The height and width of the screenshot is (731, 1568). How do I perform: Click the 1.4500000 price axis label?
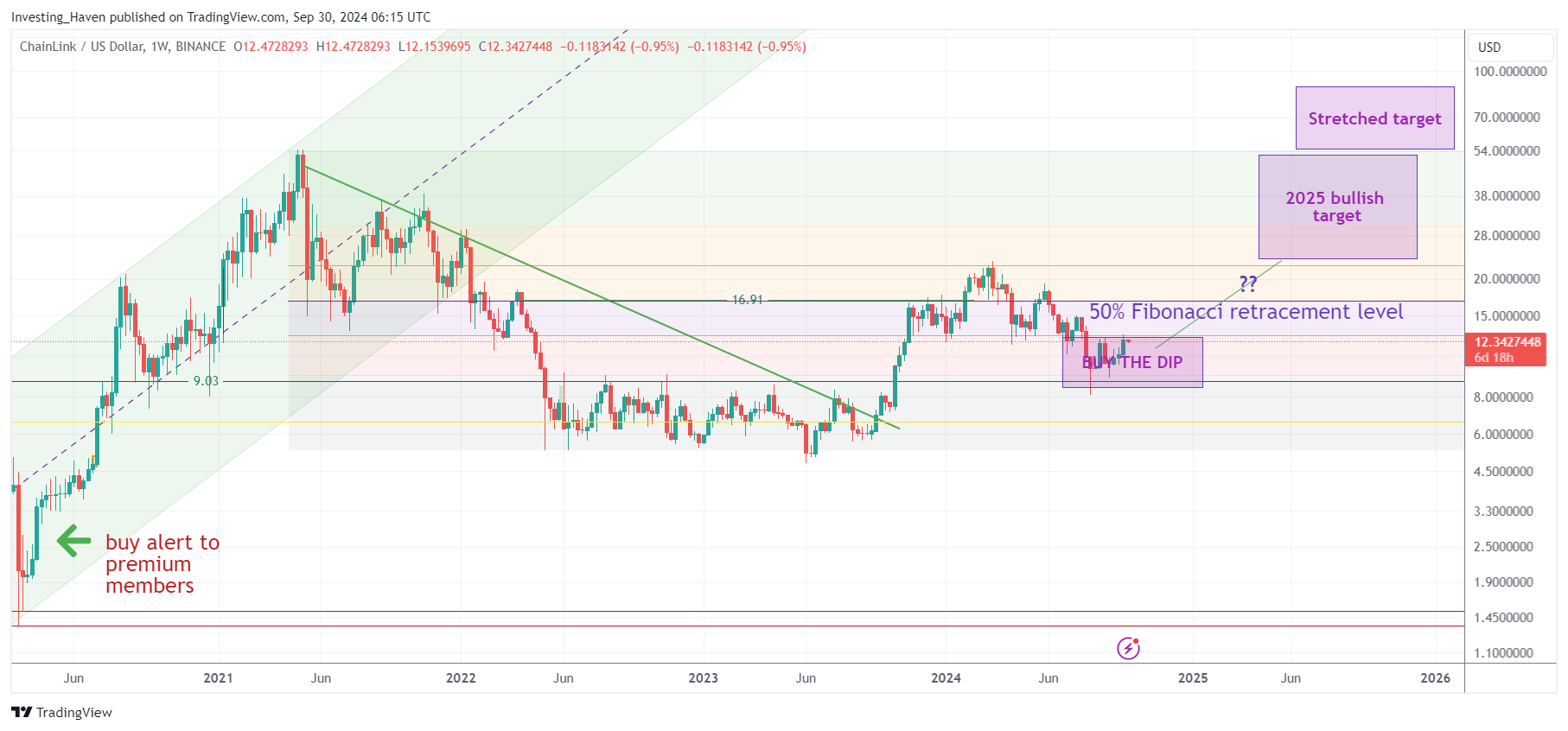coord(1503,617)
